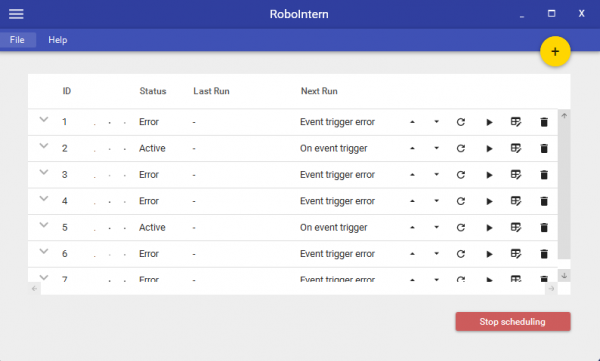Viewport: 600px width, 361px height.
Task: Select the Active status of task 2
Action: (152, 149)
